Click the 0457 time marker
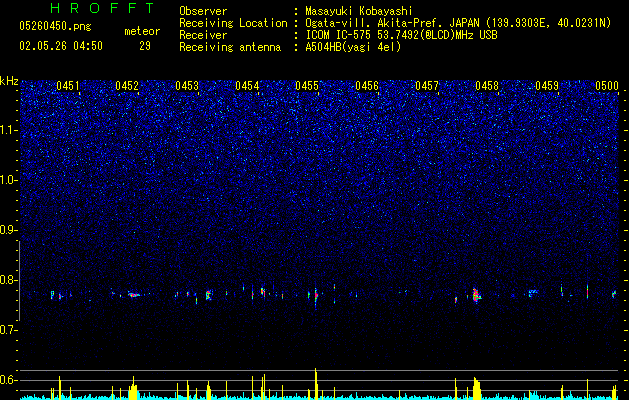The width and height of the screenshot is (629, 400). [427, 86]
